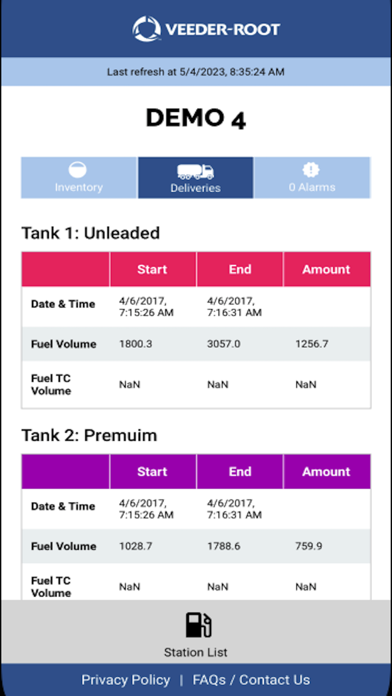Open the Privacy Policy link

click(x=126, y=680)
